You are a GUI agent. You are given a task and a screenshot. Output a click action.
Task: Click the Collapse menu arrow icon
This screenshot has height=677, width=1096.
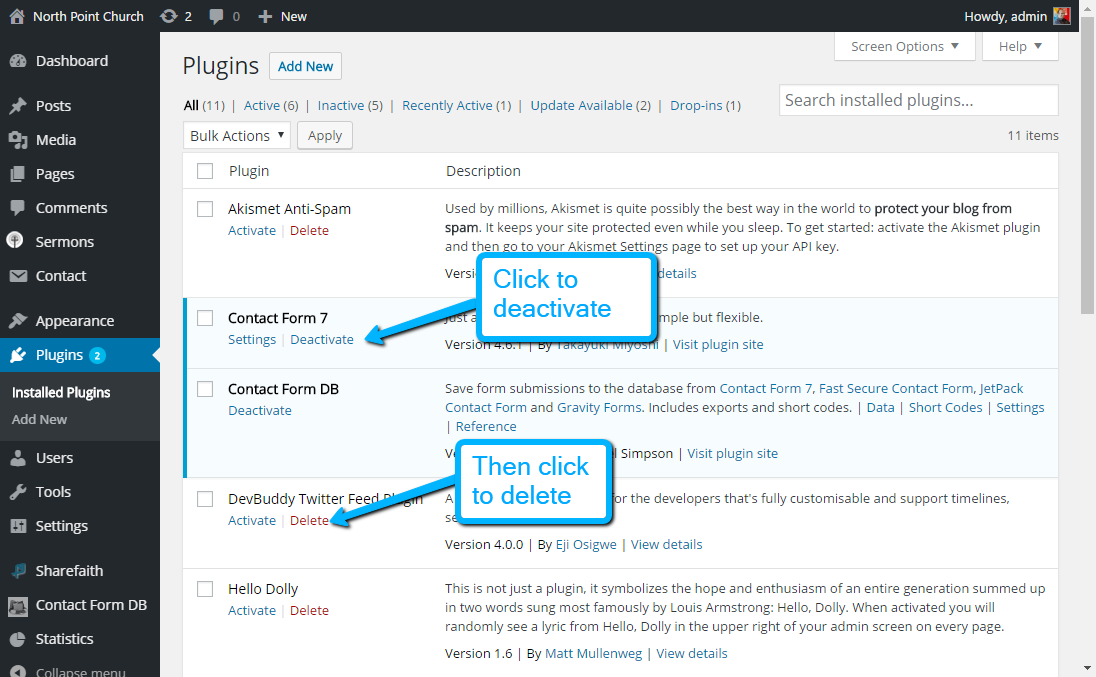click(x=17, y=672)
